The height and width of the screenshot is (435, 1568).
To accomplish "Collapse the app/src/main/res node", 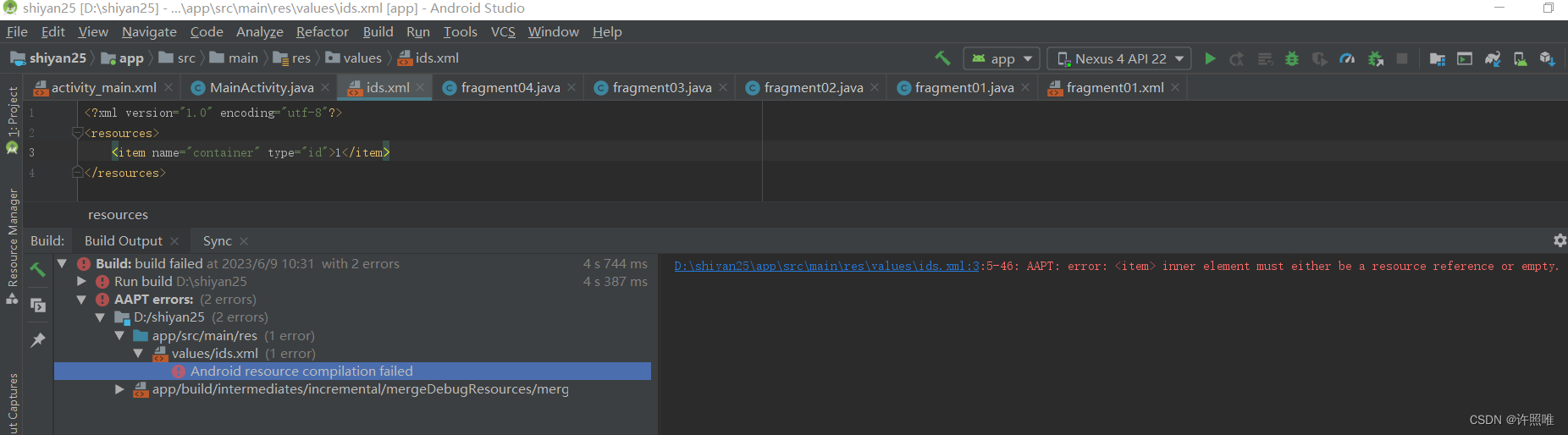I will click(119, 336).
